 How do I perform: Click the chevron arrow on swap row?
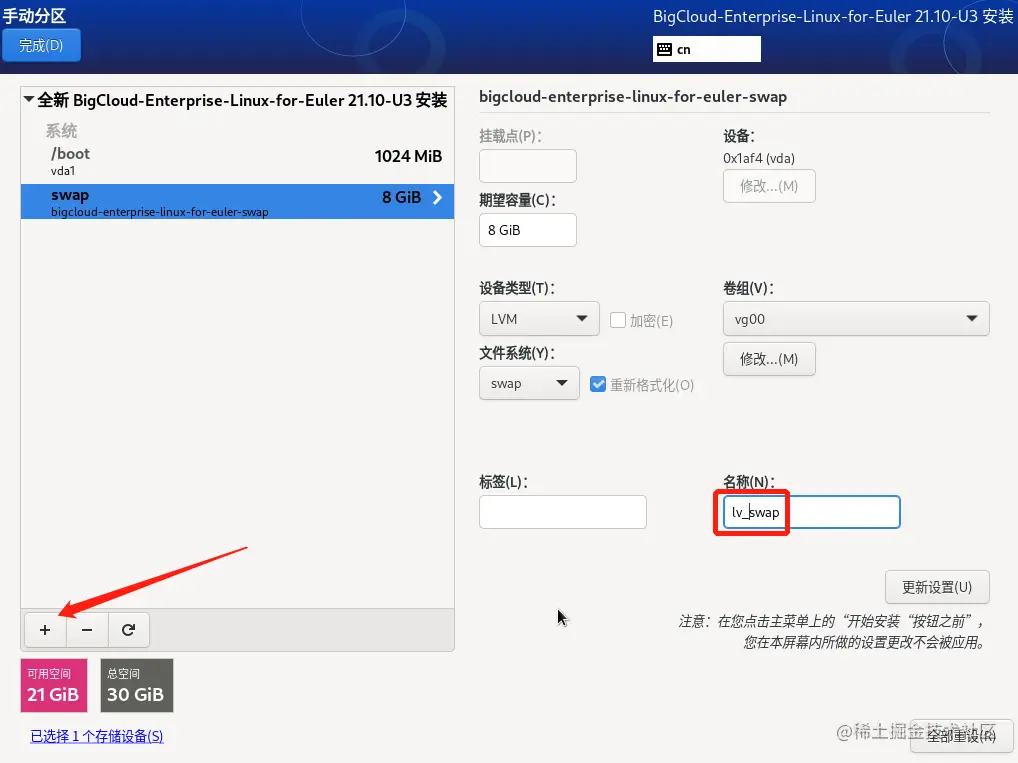pos(438,197)
